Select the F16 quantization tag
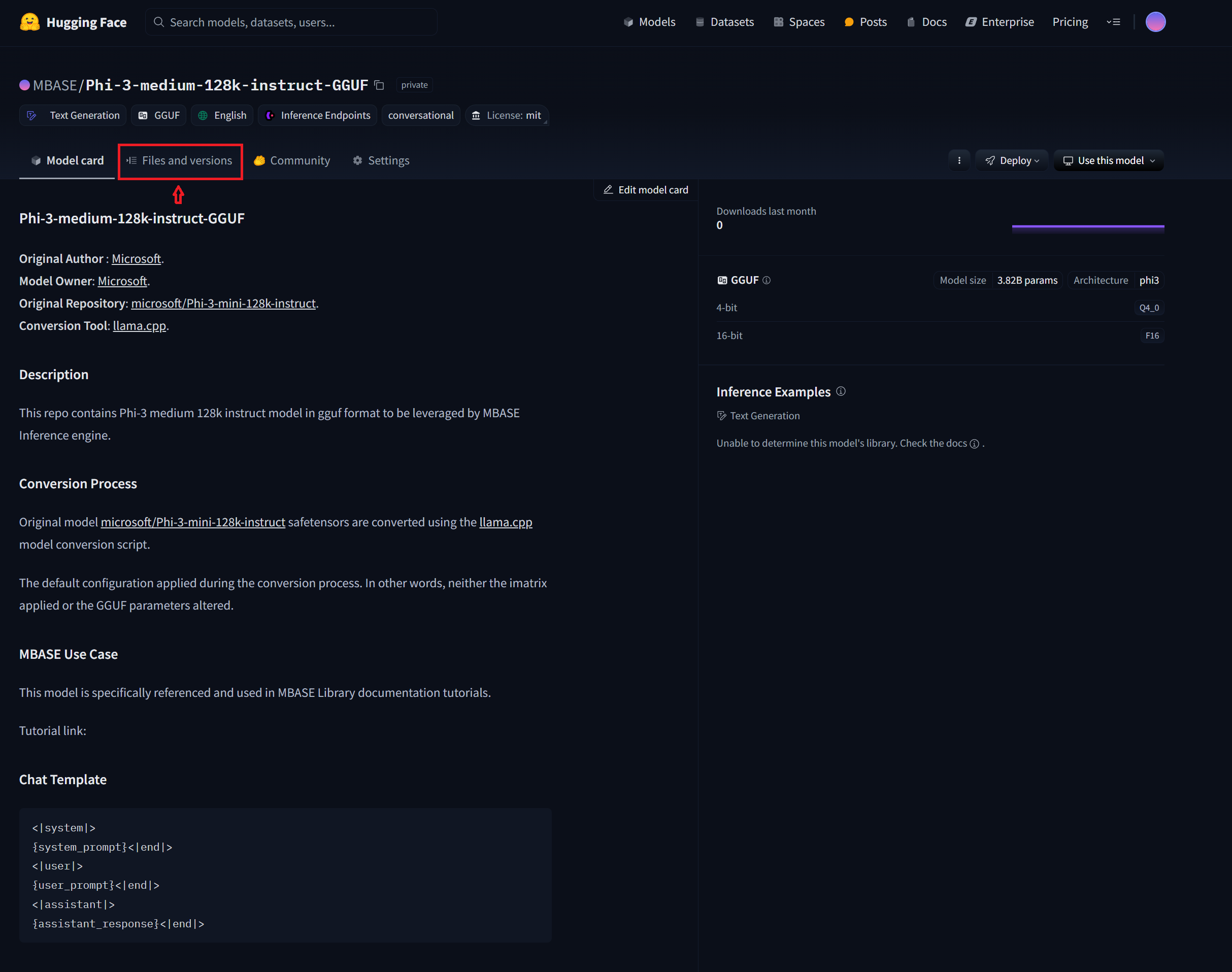Viewport: 1232px width, 972px height. (1151, 336)
